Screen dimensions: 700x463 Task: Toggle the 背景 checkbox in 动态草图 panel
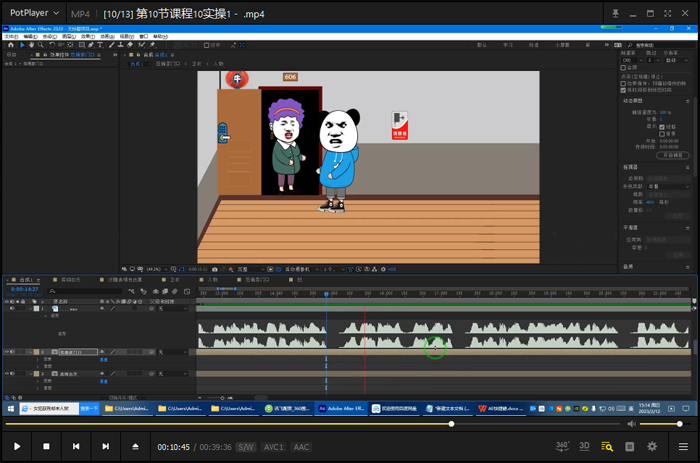click(662, 134)
